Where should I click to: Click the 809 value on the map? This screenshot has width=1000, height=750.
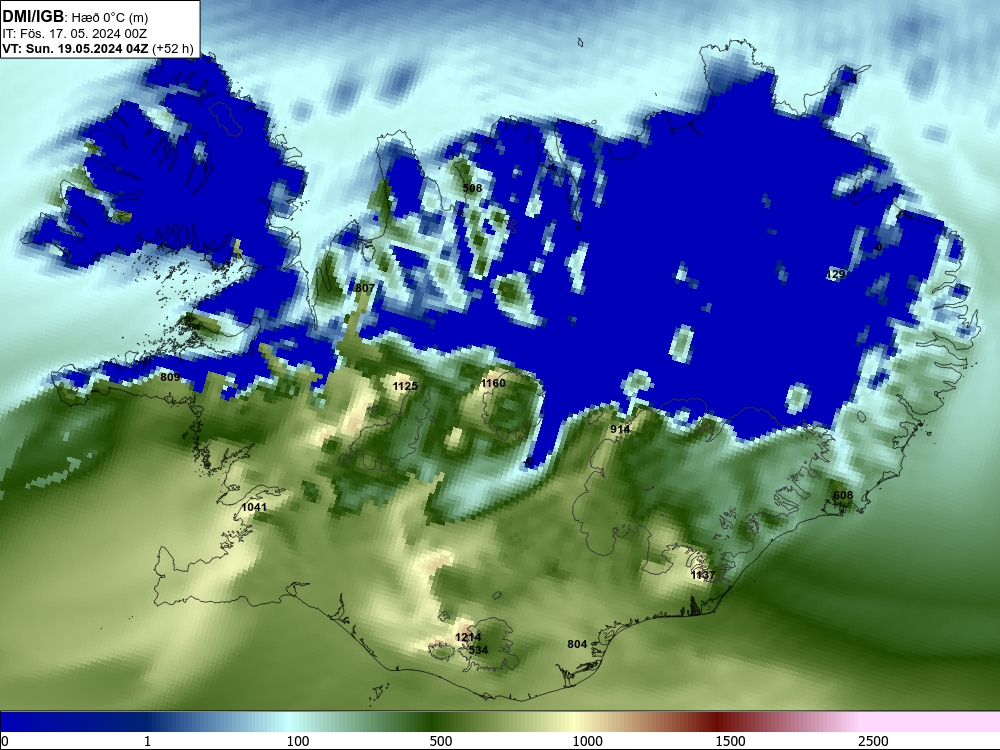[170, 377]
